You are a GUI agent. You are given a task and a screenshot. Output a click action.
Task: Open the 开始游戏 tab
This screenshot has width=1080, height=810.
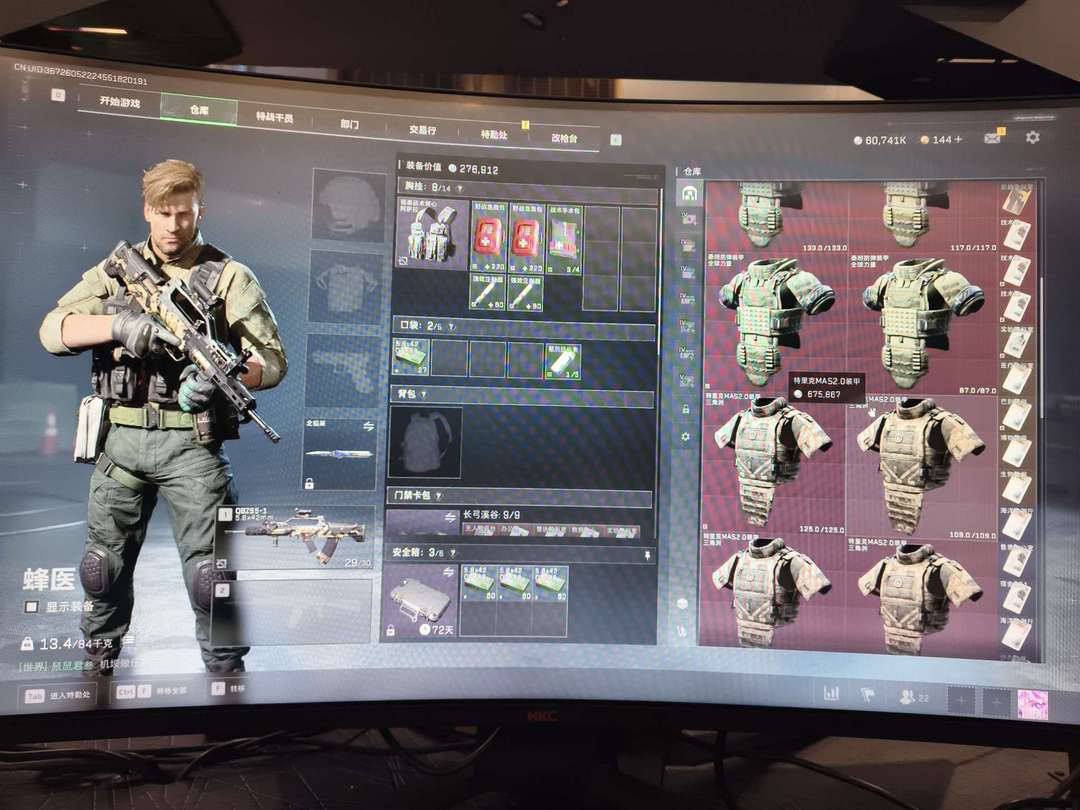[x=119, y=102]
